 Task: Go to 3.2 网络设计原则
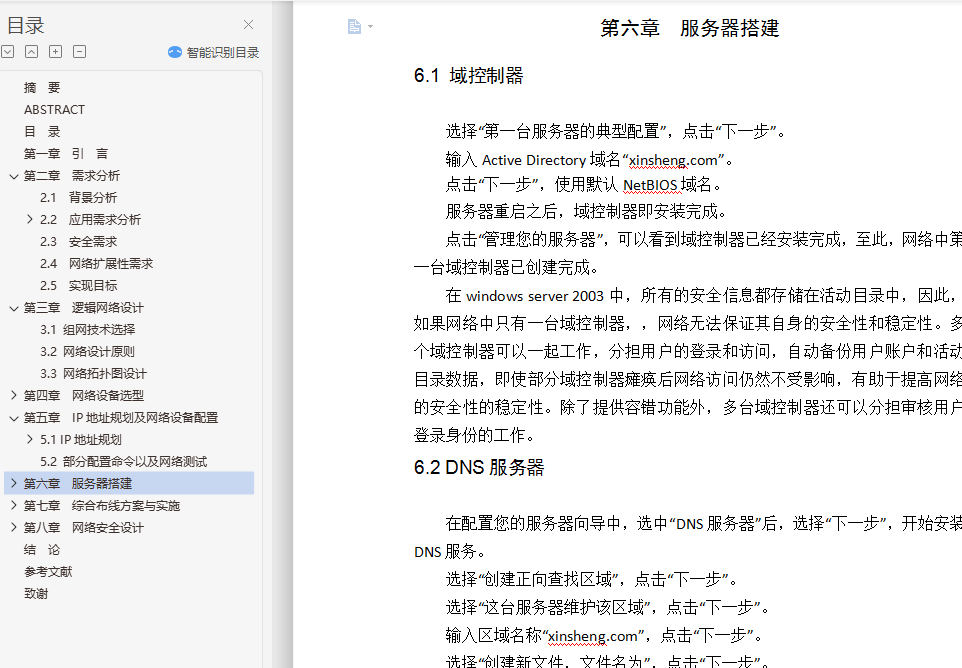pos(87,351)
